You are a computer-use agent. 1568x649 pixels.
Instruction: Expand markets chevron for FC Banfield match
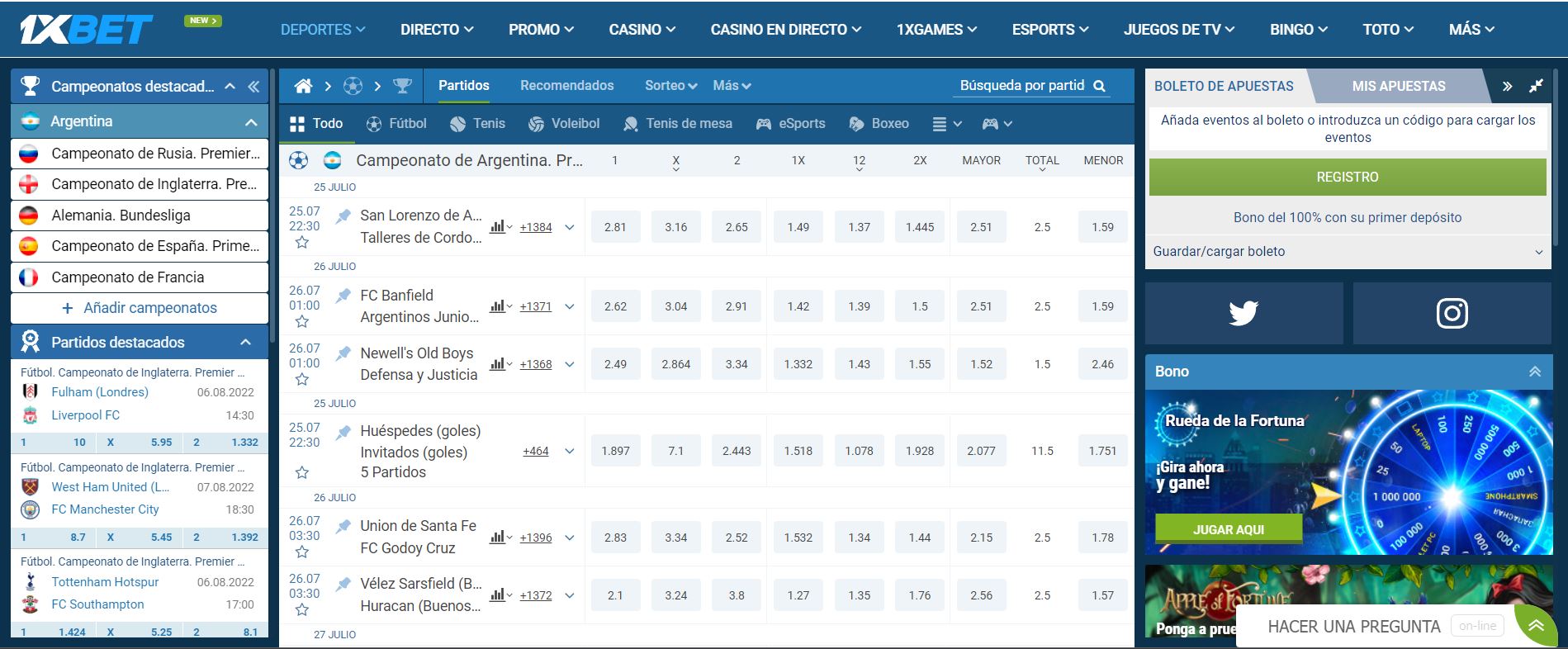pyautogui.click(x=569, y=306)
